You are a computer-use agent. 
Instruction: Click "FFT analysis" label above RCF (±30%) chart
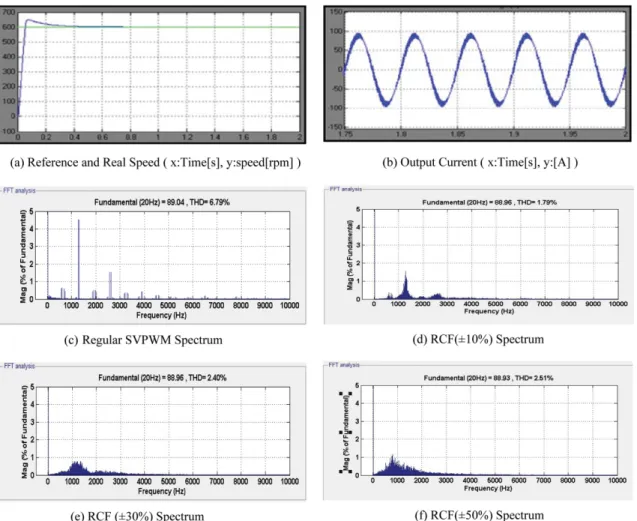19,366
